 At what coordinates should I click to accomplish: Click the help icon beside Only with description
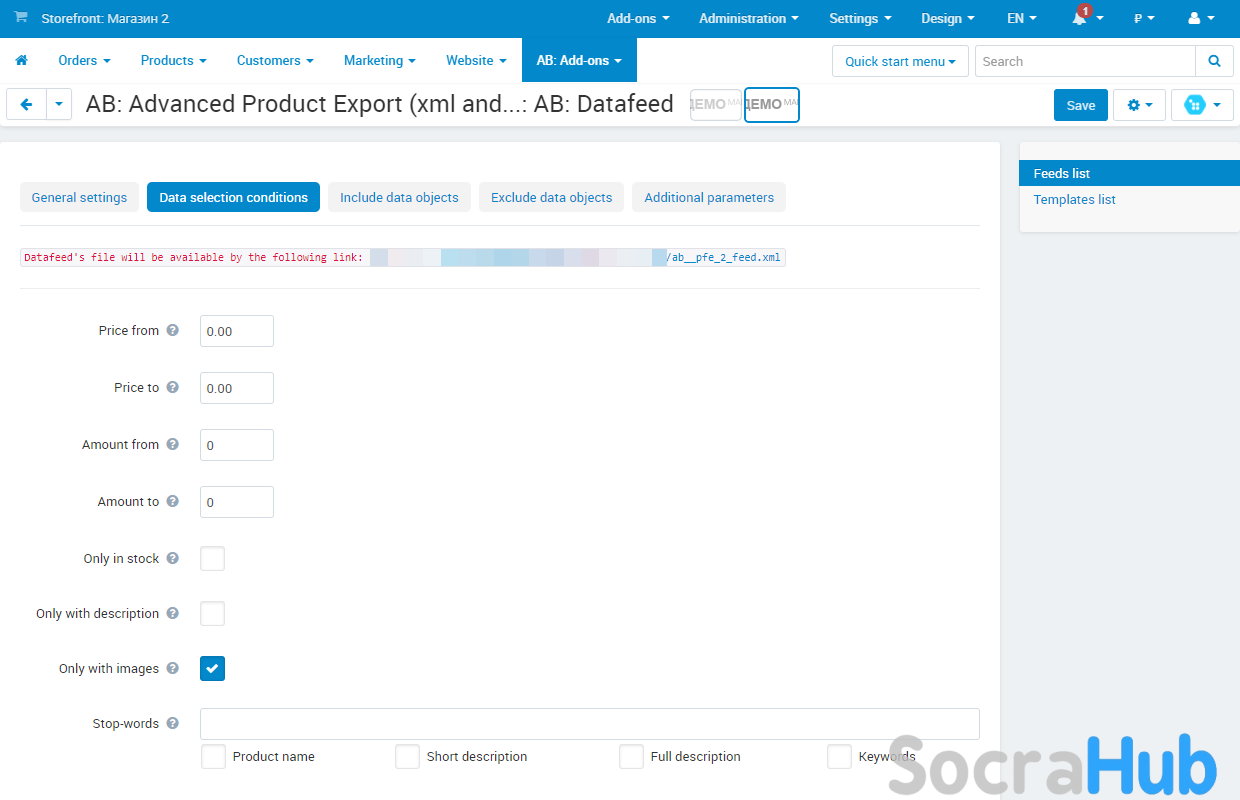[172, 613]
